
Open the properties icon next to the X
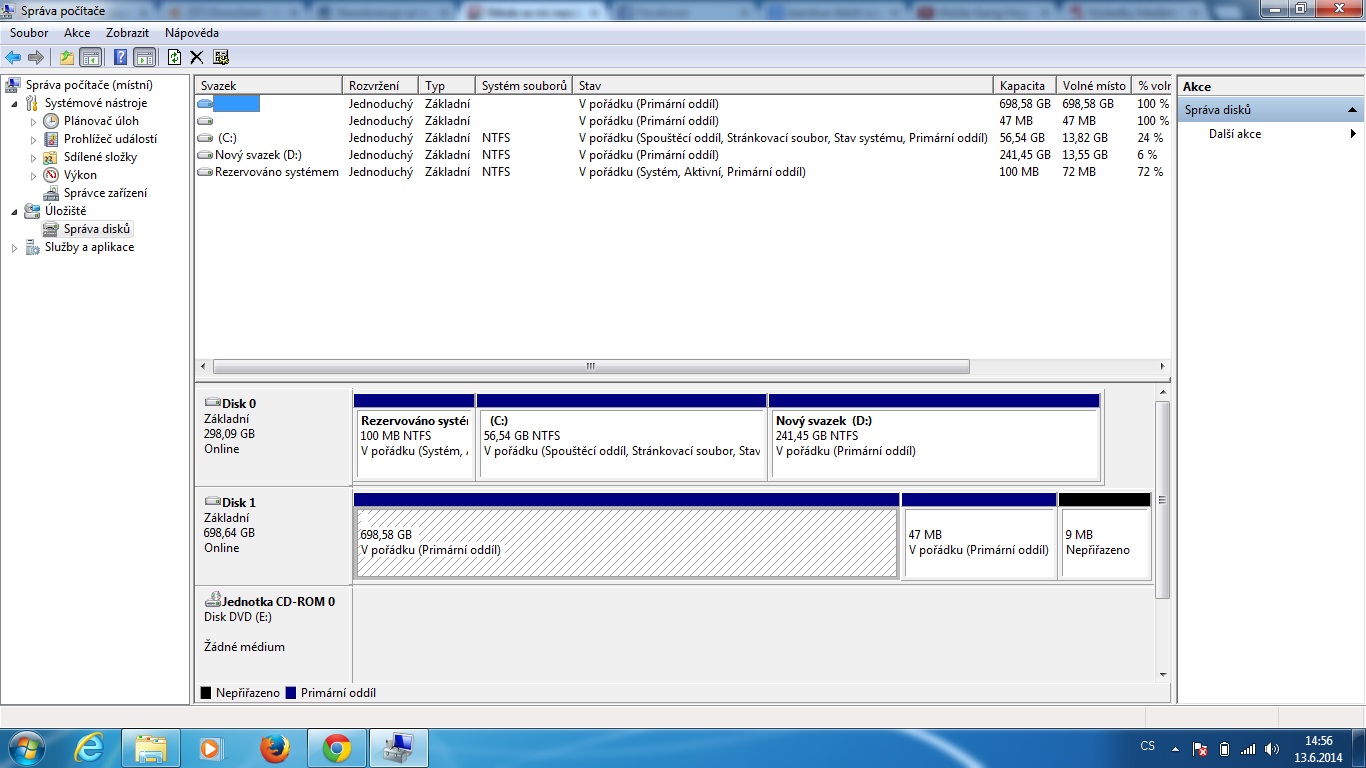(x=221, y=57)
